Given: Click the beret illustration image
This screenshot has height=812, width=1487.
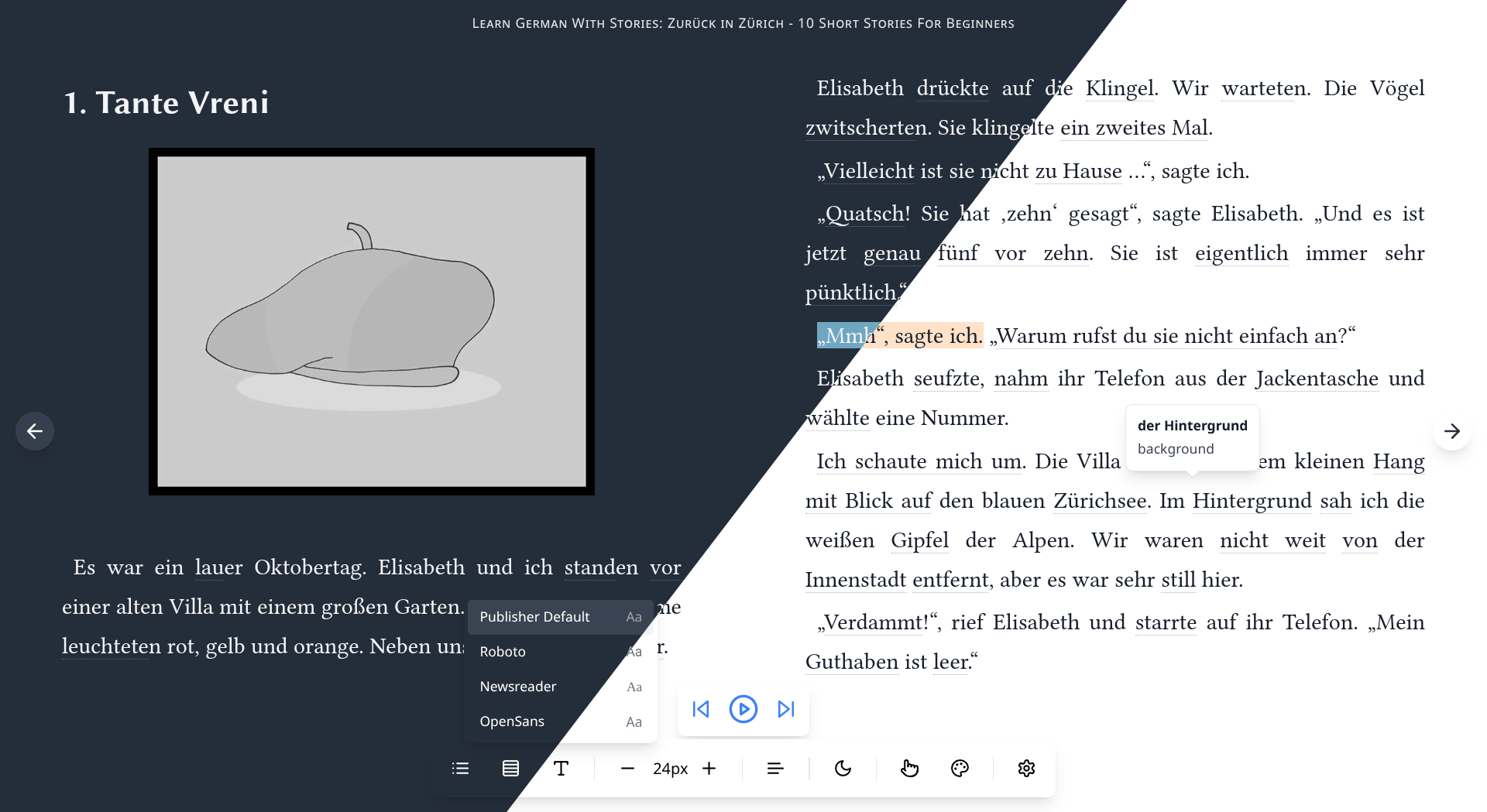Looking at the screenshot, I should coord(372,321).
